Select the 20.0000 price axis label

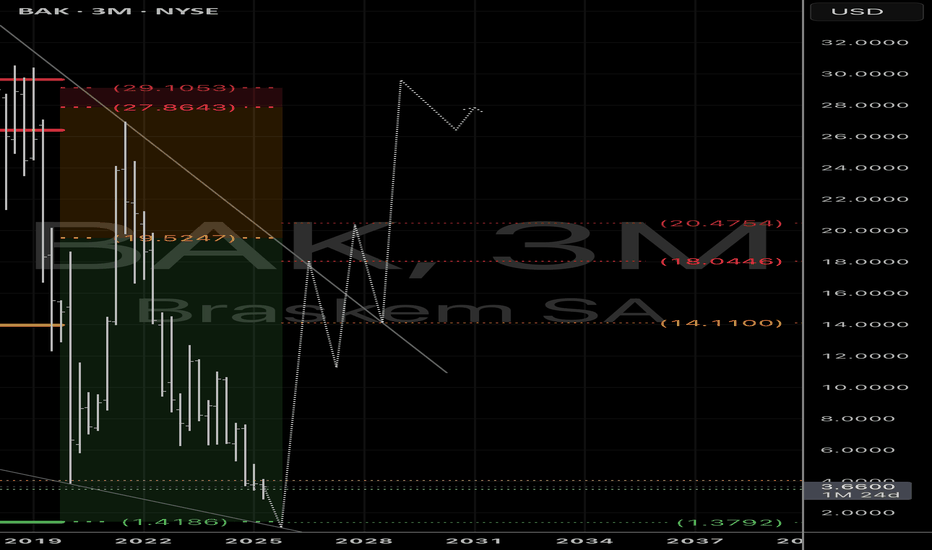point(865,231)
